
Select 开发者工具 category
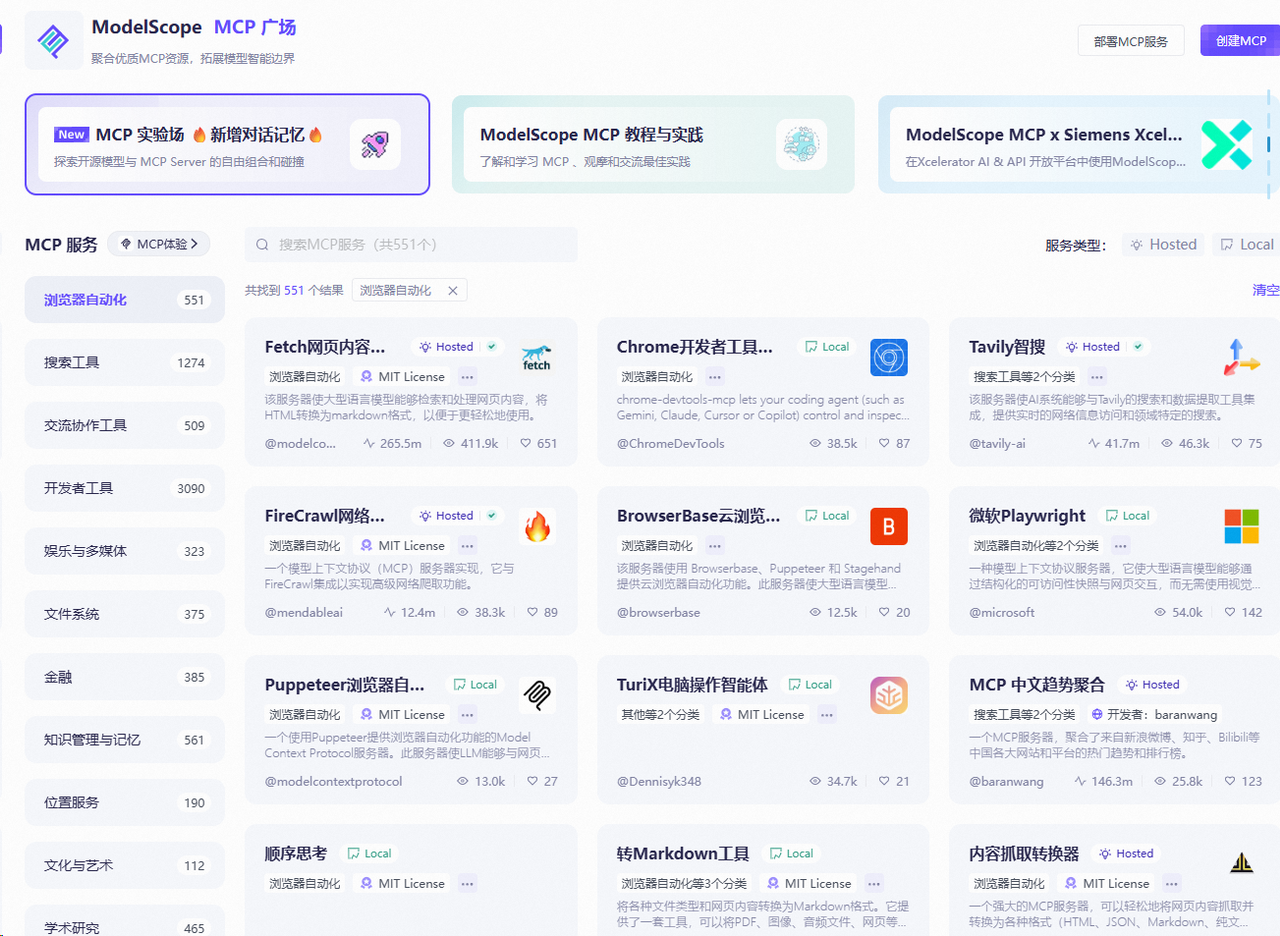[x=125, y=489]
